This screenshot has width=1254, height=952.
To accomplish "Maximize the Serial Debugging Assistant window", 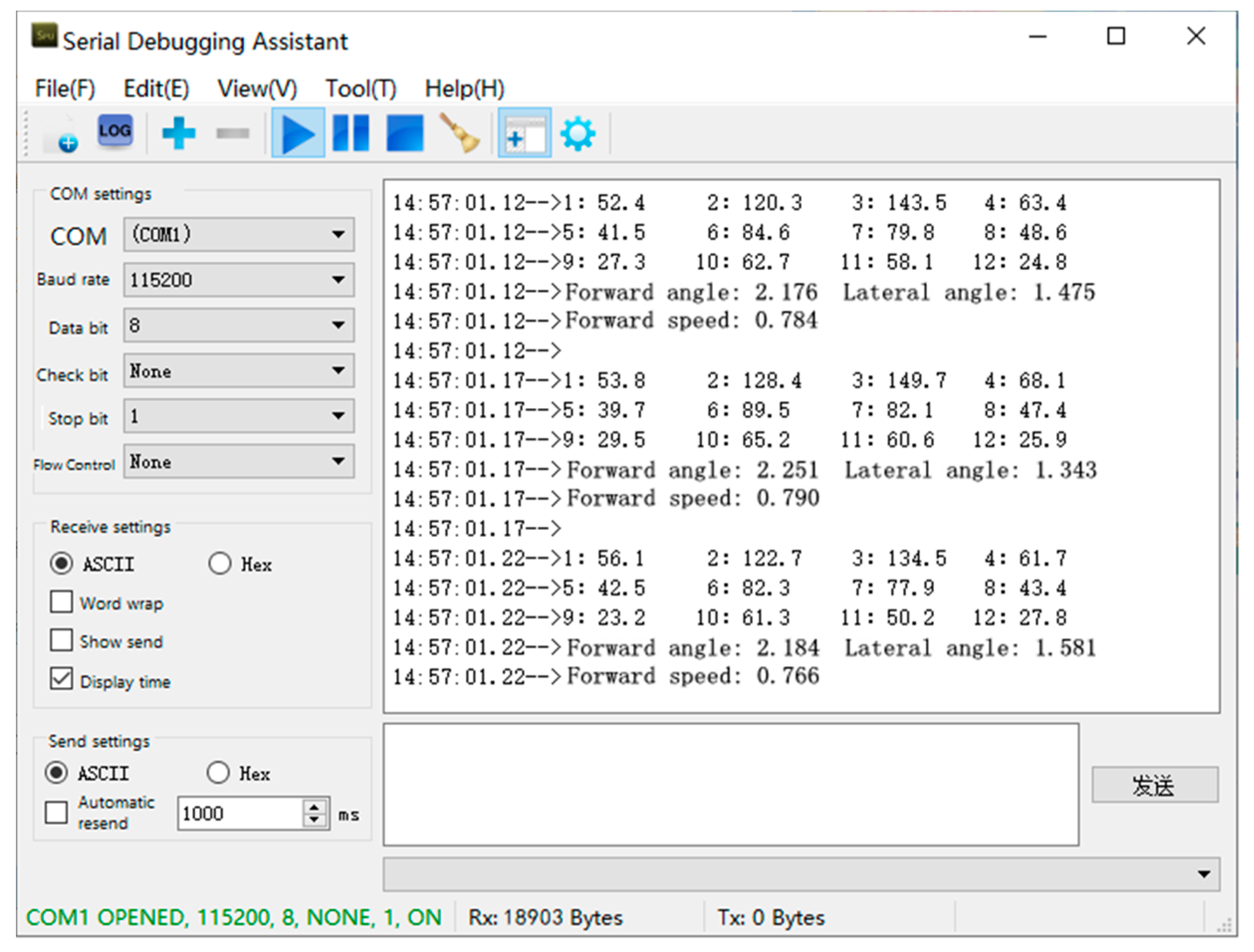I will coord(1116,36).
